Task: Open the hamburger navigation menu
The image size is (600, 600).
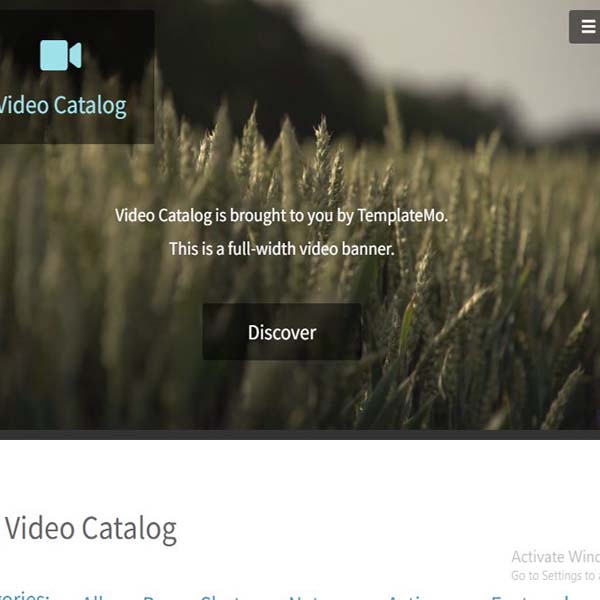Action: (x=585, y=27)
